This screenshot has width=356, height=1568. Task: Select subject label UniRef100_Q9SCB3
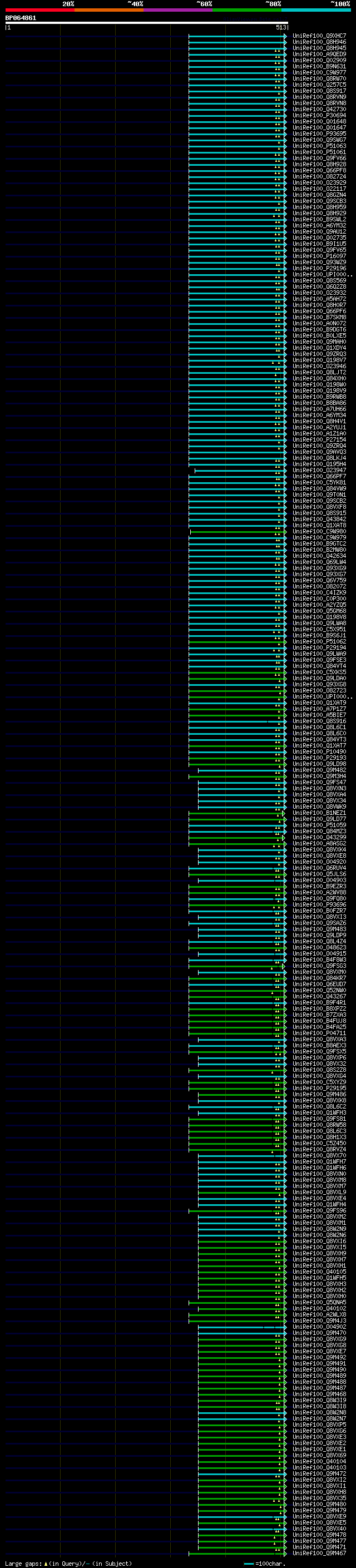click(319, 201)
